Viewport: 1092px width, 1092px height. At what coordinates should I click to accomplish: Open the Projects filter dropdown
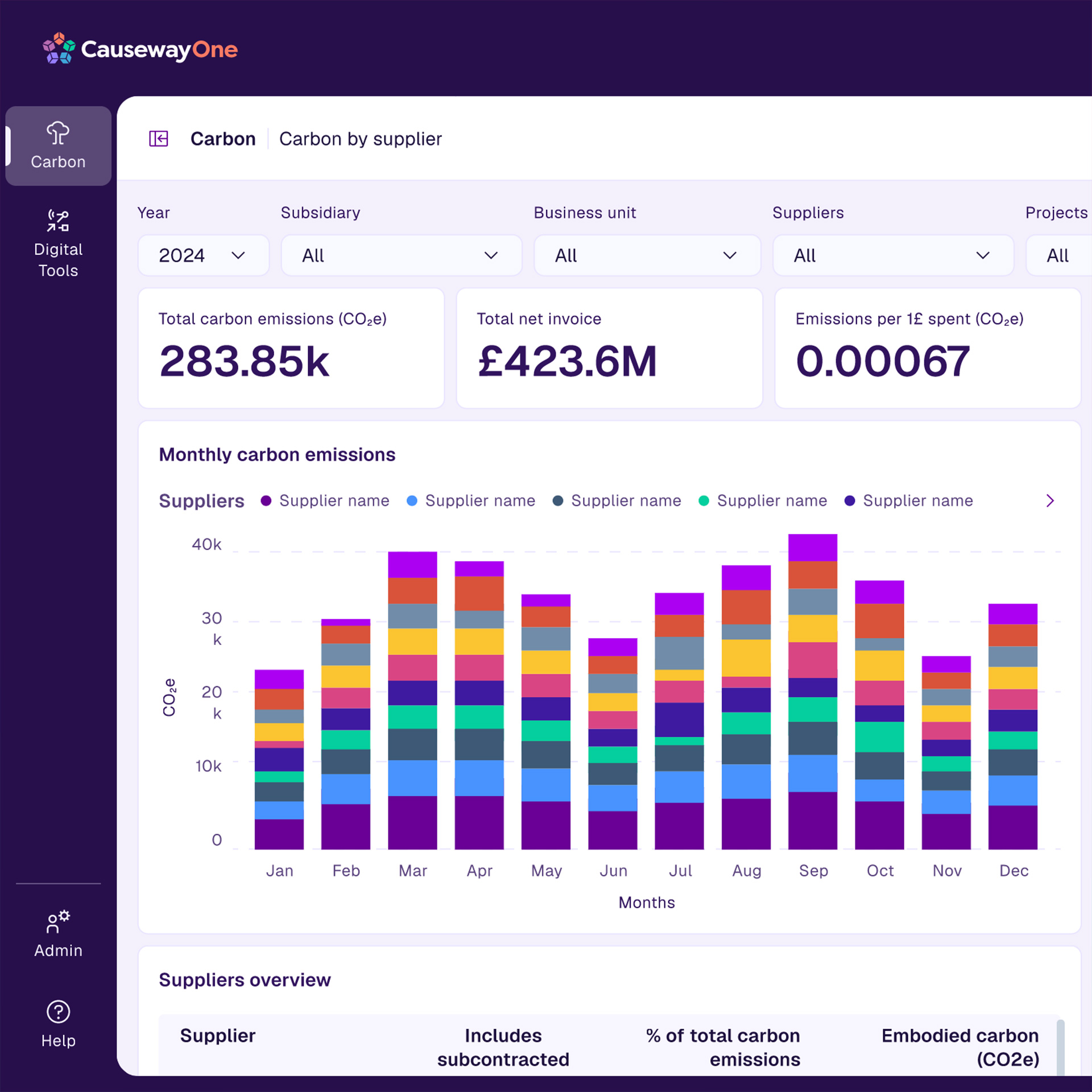click(x=1059, y=255)
